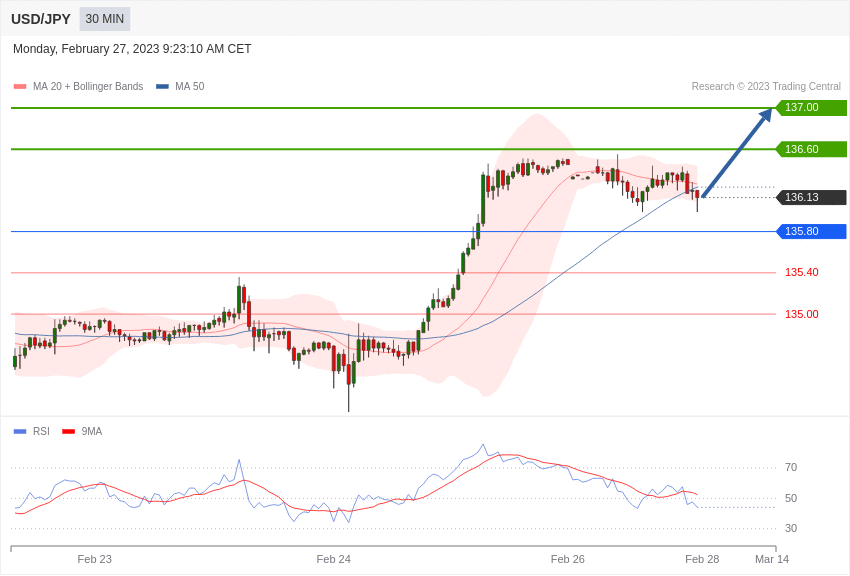This screenshot has width=850, height=576.
Task: Click the 135.80 pivot price tag
Action: [x=812, y=231]
